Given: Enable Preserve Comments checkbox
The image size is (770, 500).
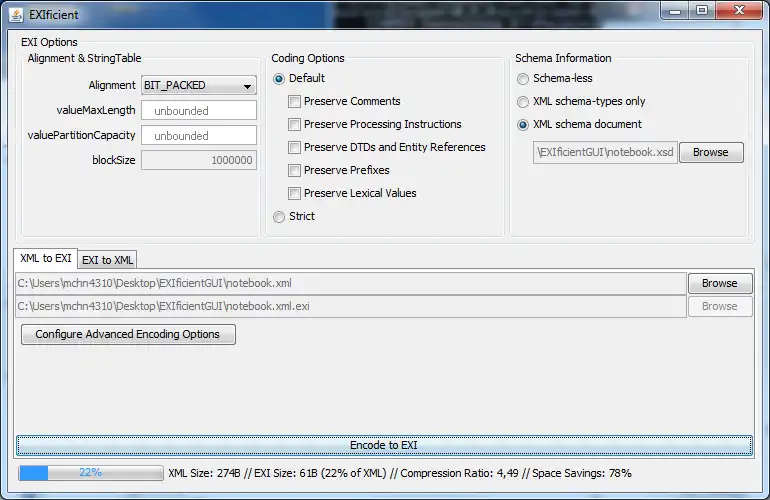Looking at the screenshot, I should pyautogui.click(x=294, y=102).
